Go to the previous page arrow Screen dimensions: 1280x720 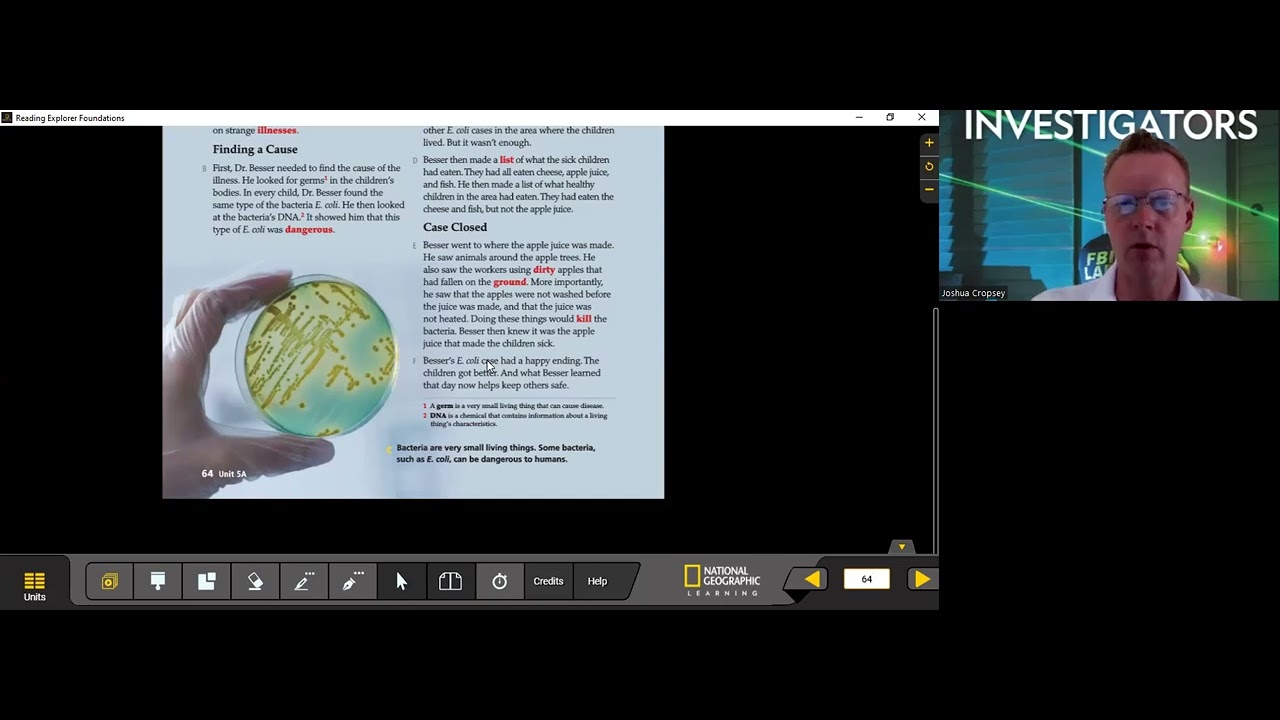(812, 579)
